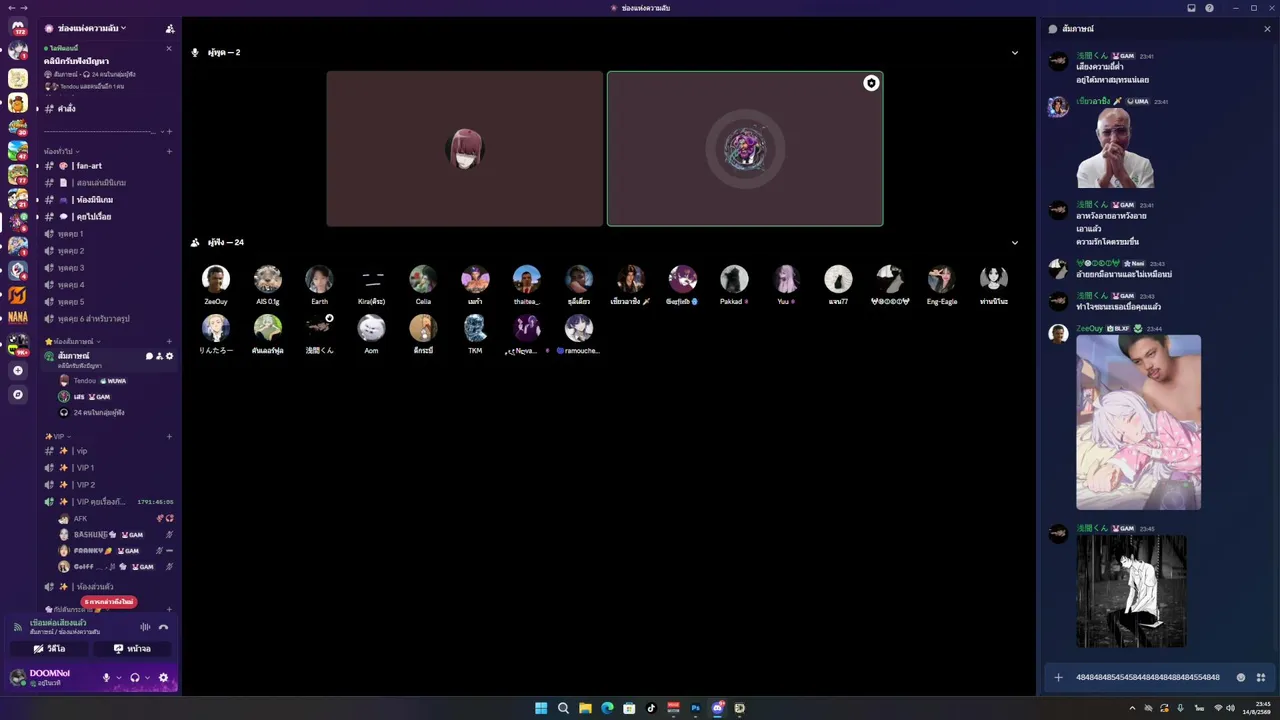Select audience member Celia
This screenshot has height=720, width=1280.
point(423,284)
